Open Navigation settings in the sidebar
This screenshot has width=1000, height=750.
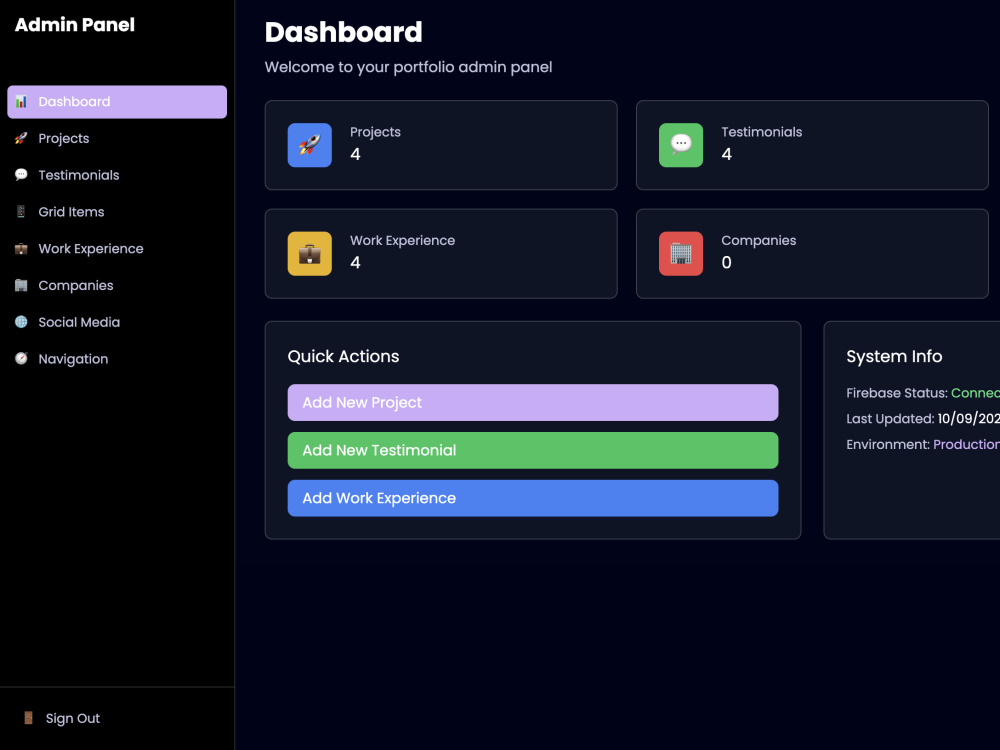[x=117, y=359]
